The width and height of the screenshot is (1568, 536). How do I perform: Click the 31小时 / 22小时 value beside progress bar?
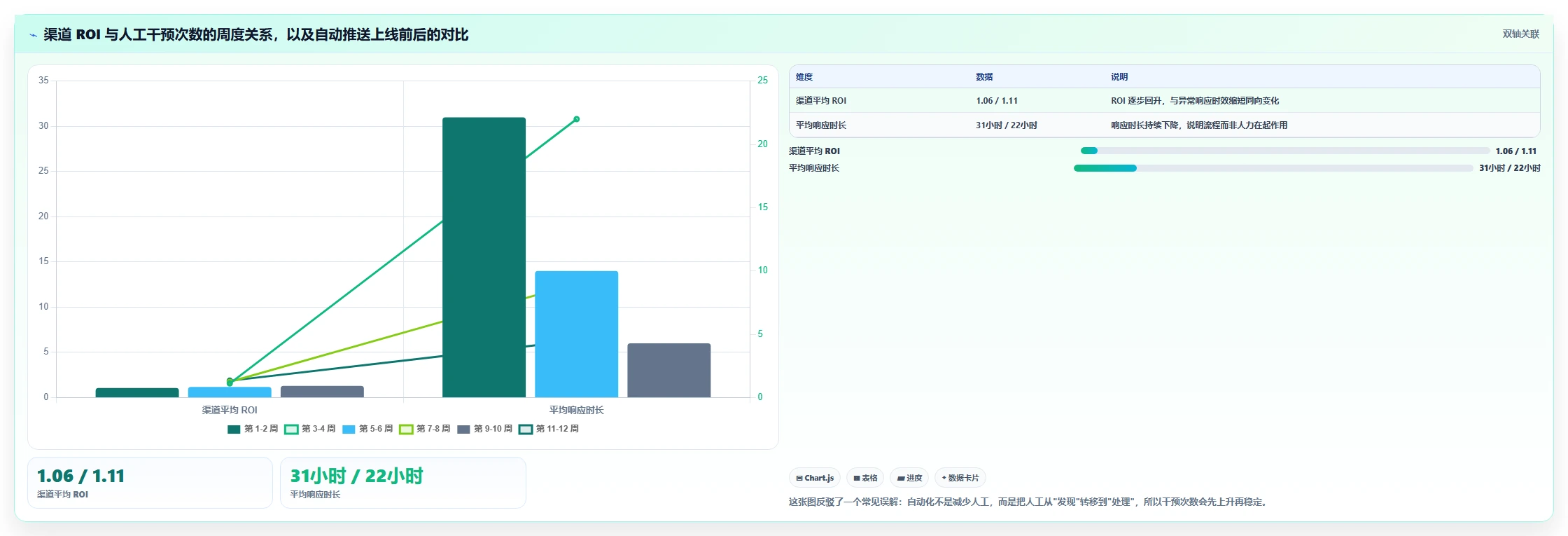click(1510, 168)
